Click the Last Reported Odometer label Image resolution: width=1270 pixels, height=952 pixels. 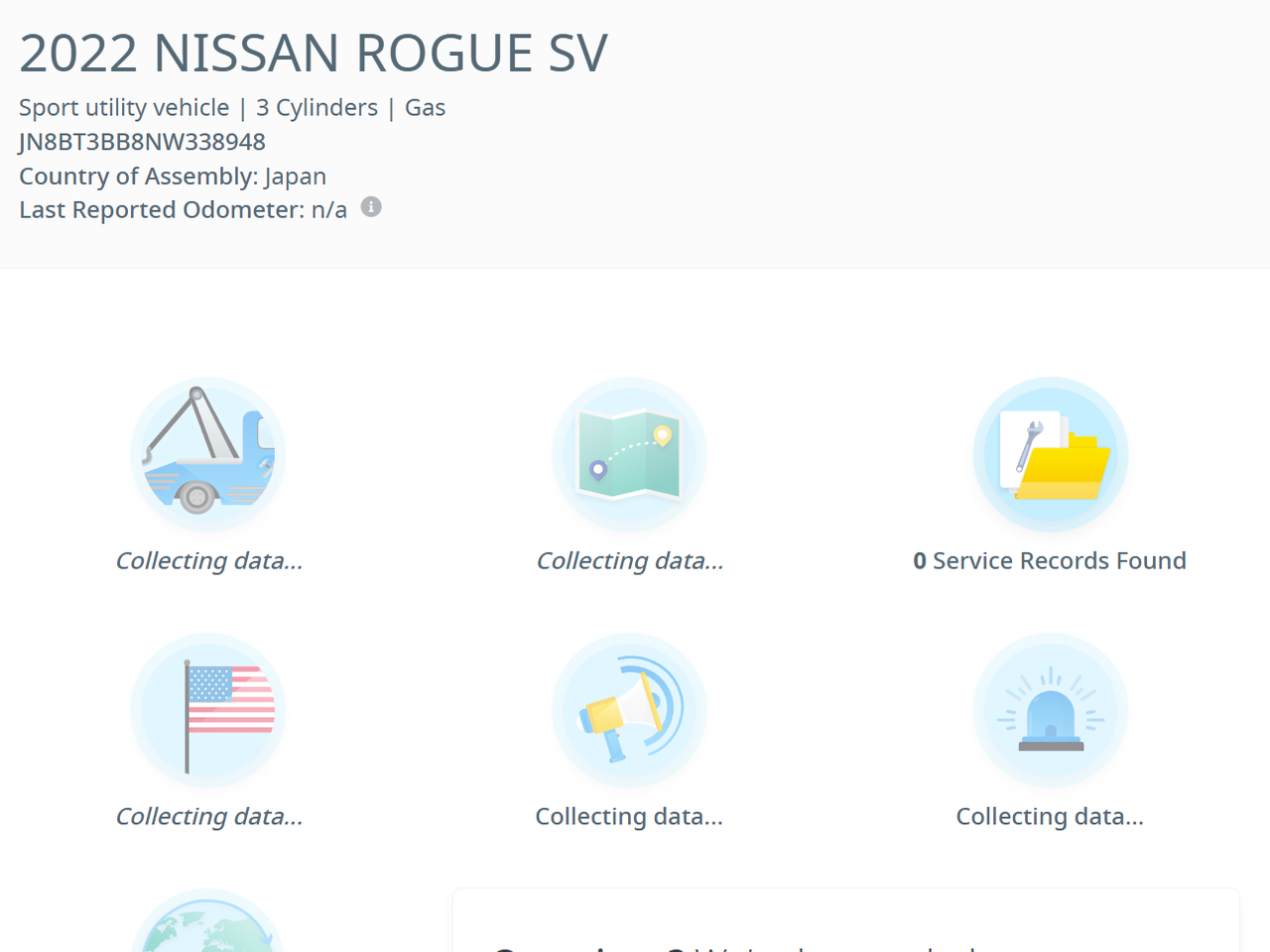coord(162,209)
